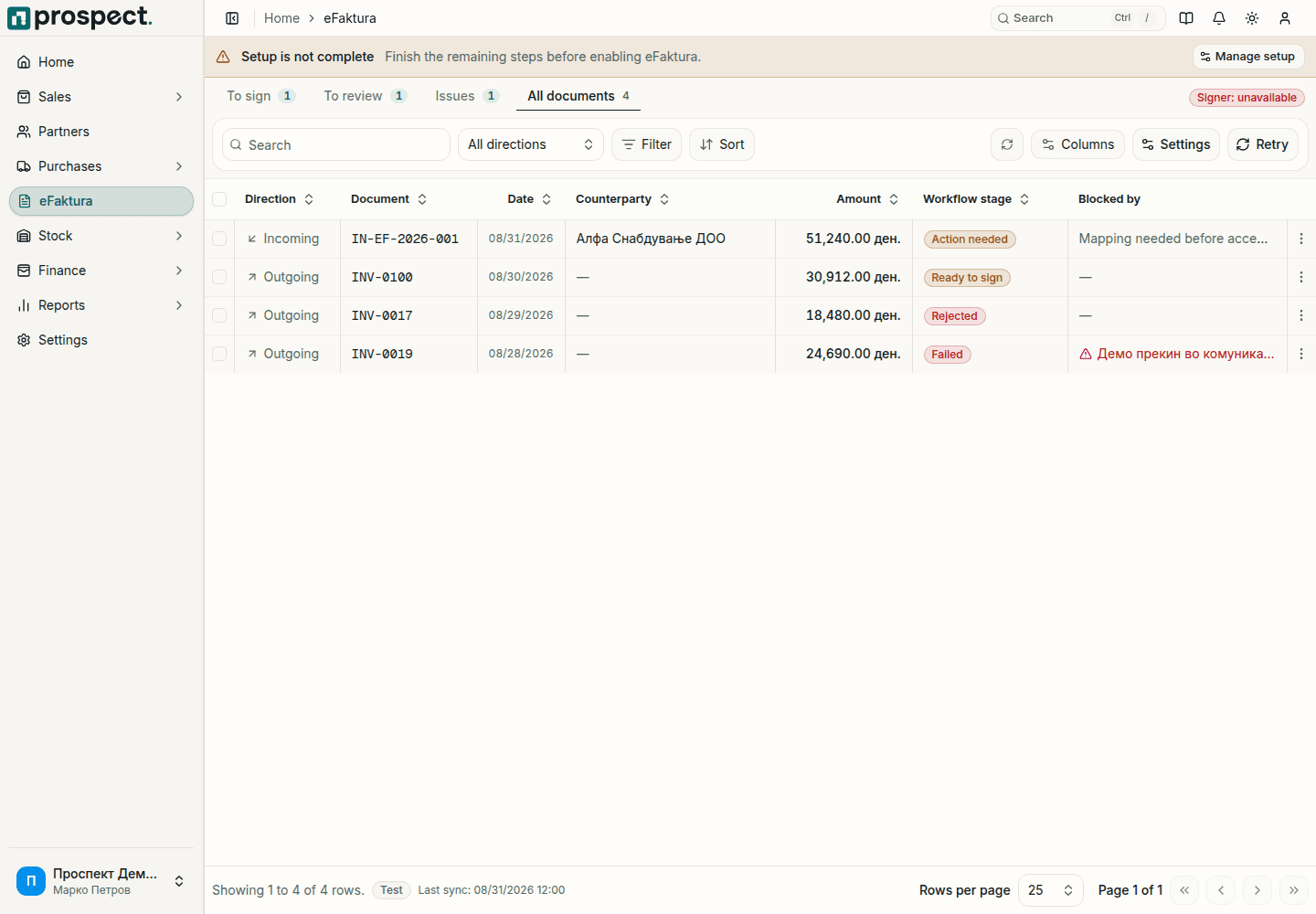Image resolution: width=1316 pixels, height=914 pixels.
Task: Select all rows checkbox in header
Action: click(219, 199)
